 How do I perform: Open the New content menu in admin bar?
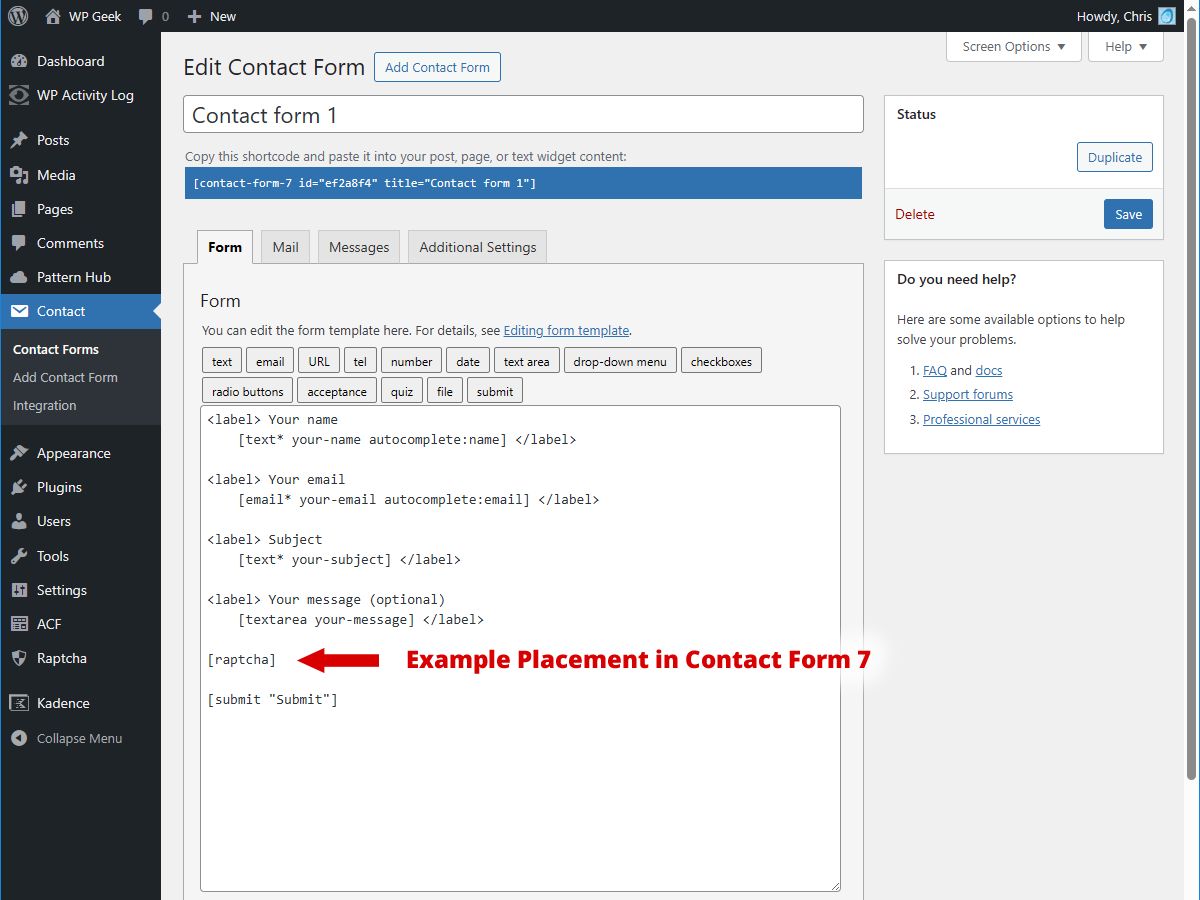212,16
